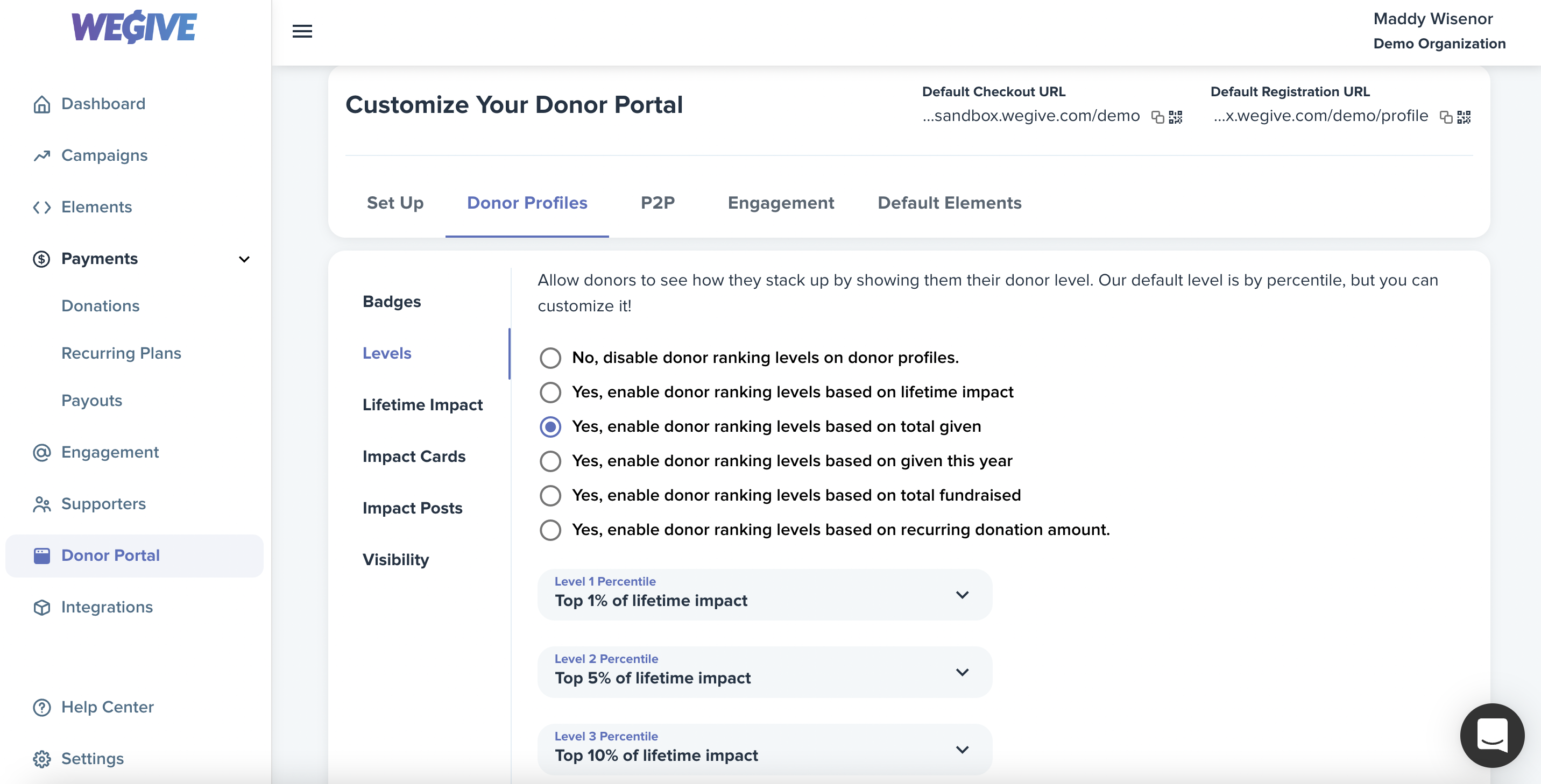Collapse the Payments menu chevron
1541x784 pixels.
point(244,259)
